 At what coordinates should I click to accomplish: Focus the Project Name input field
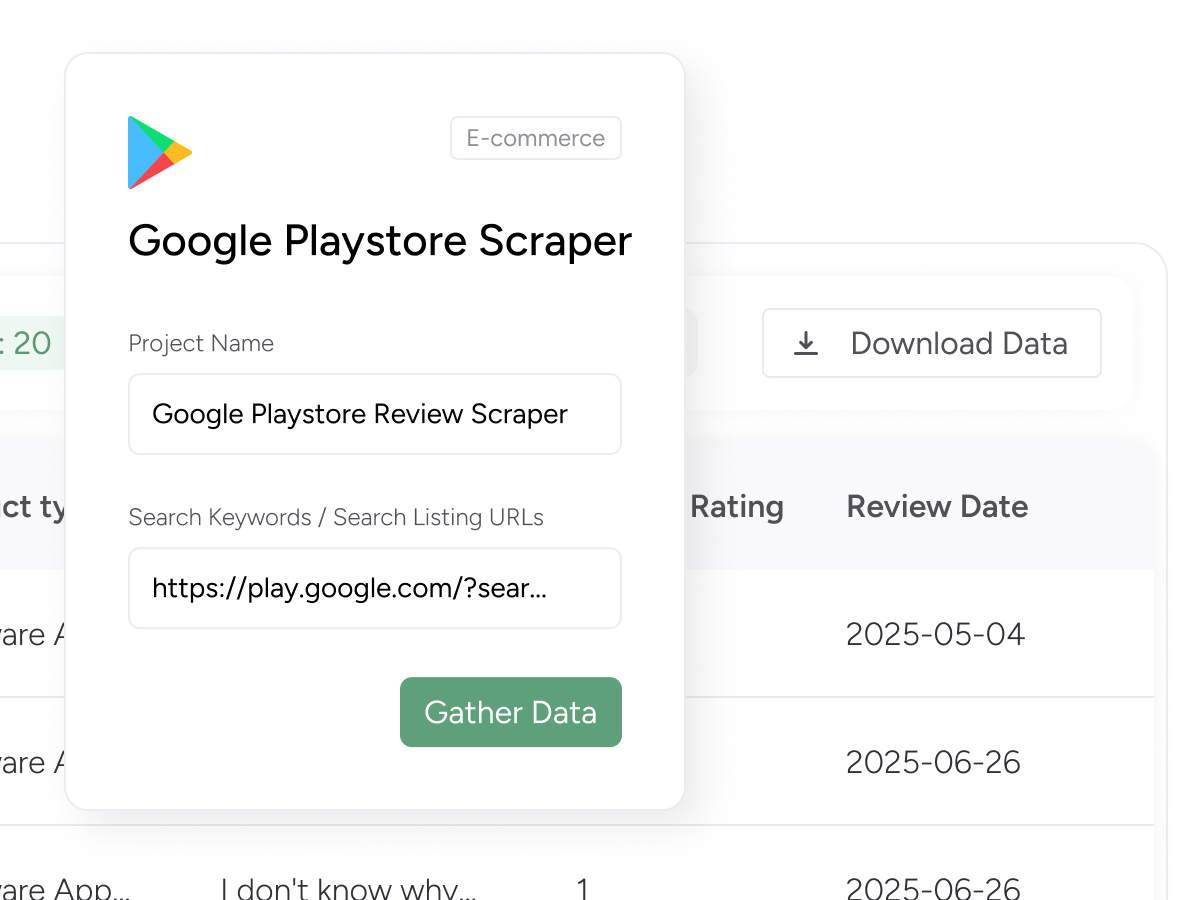(x=375, y=414)
